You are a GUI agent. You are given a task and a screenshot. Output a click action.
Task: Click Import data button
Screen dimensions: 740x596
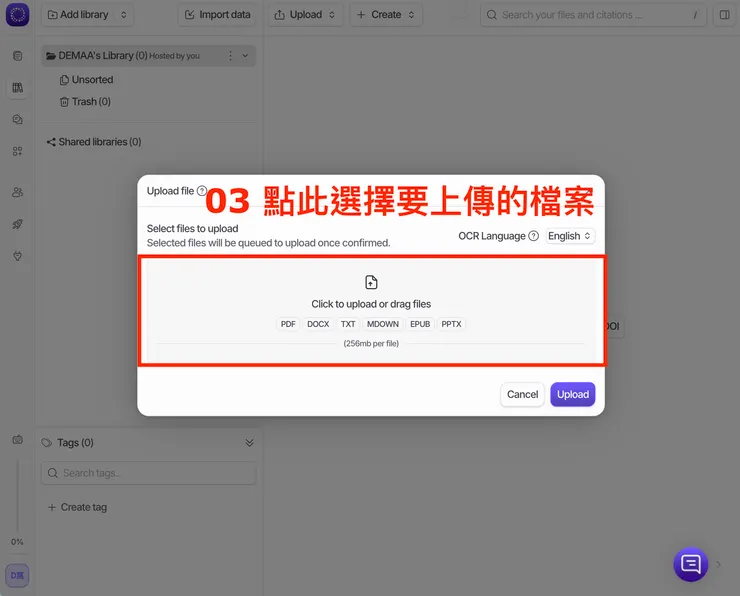point(218,15)
